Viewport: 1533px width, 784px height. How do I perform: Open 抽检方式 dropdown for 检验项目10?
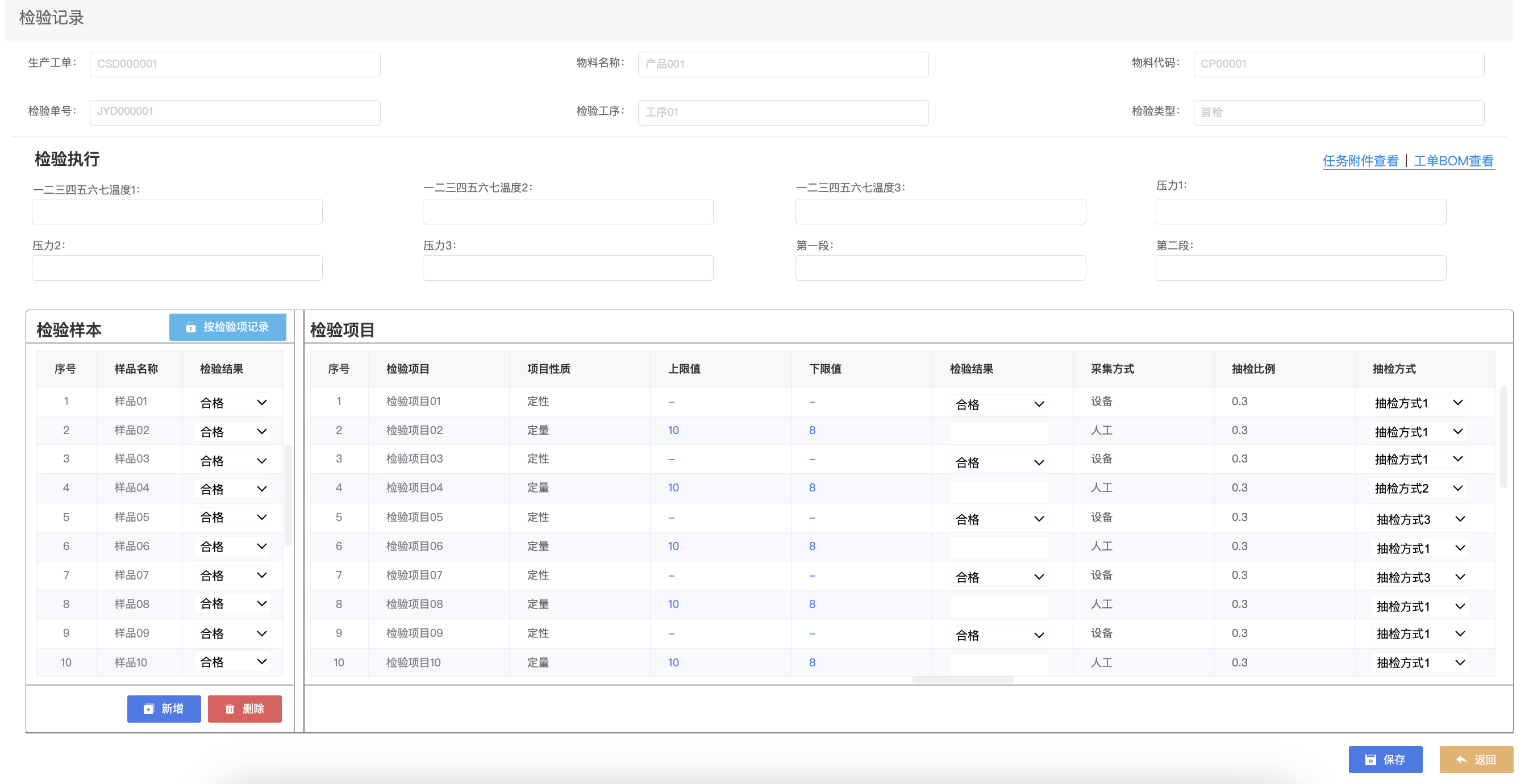1419,662
